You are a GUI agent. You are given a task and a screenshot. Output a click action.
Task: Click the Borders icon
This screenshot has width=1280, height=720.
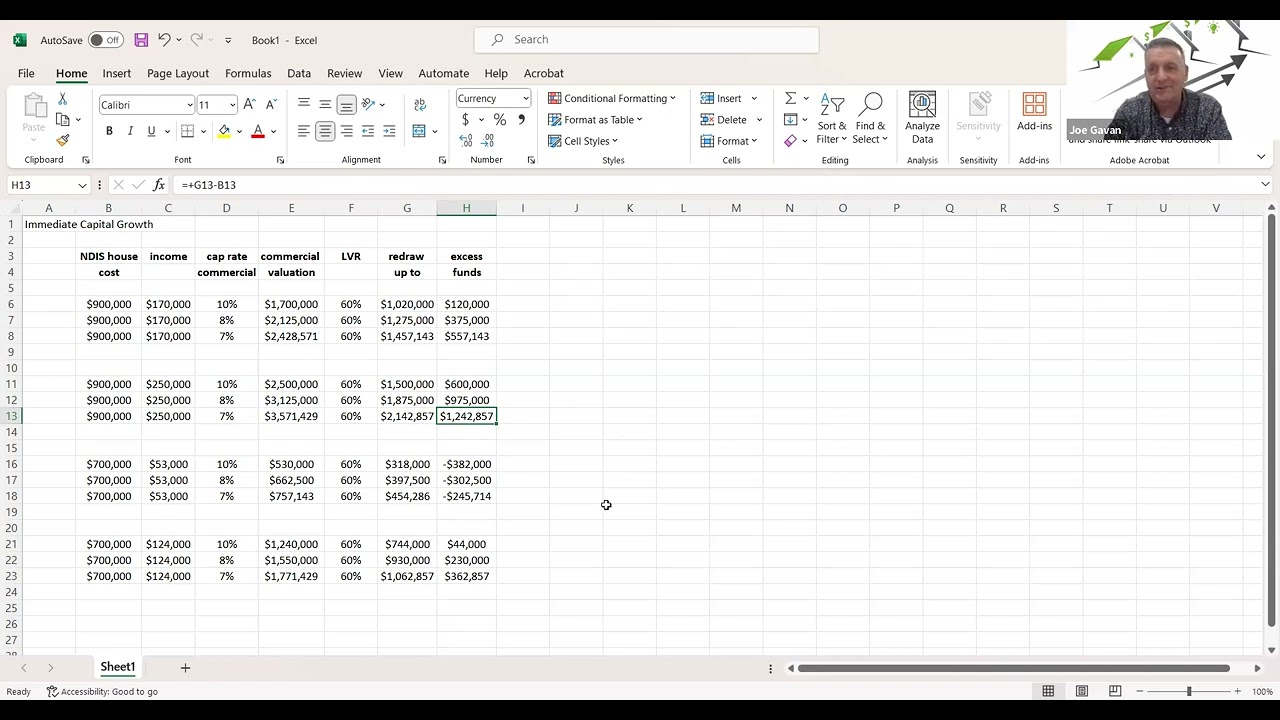[x=187, y=131]
